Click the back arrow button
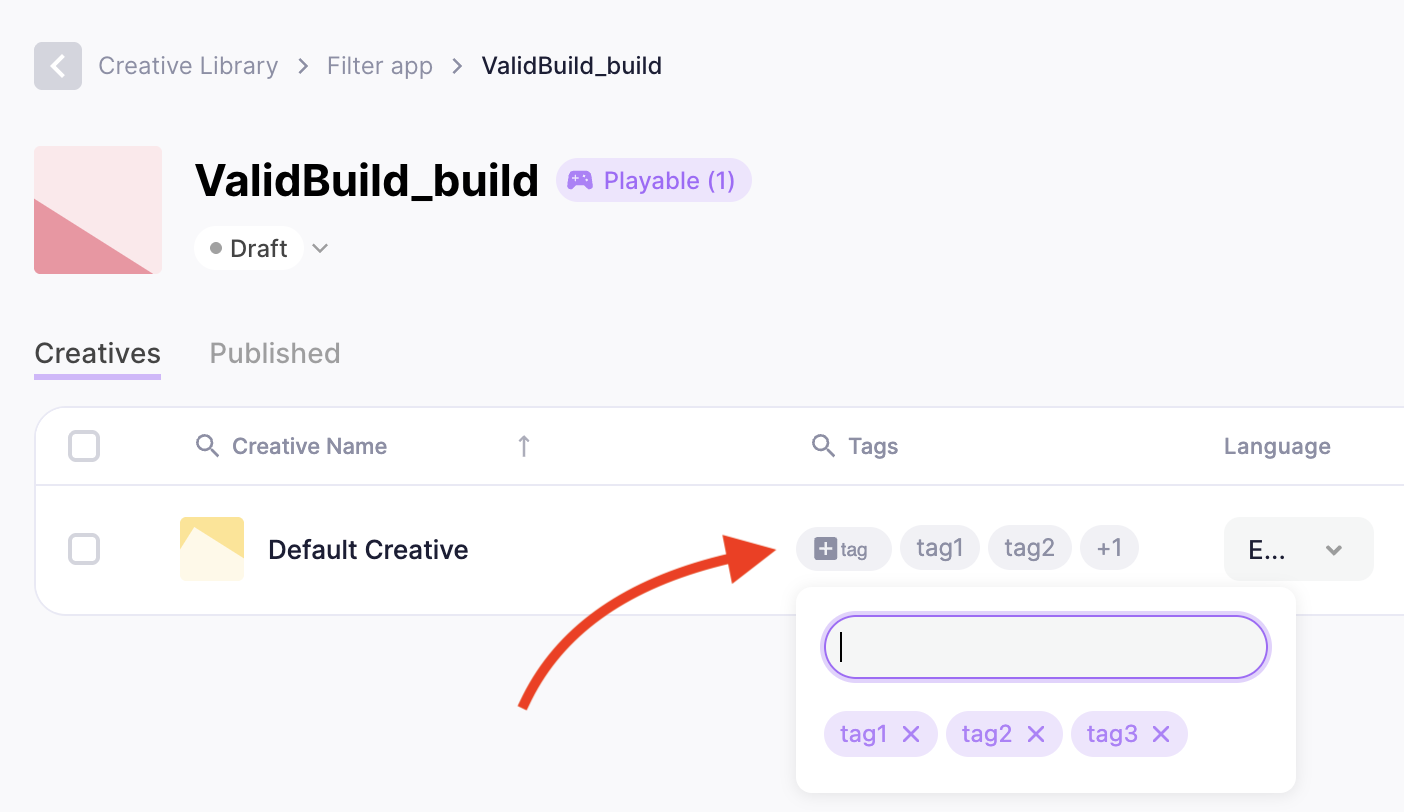 [58, 66]
